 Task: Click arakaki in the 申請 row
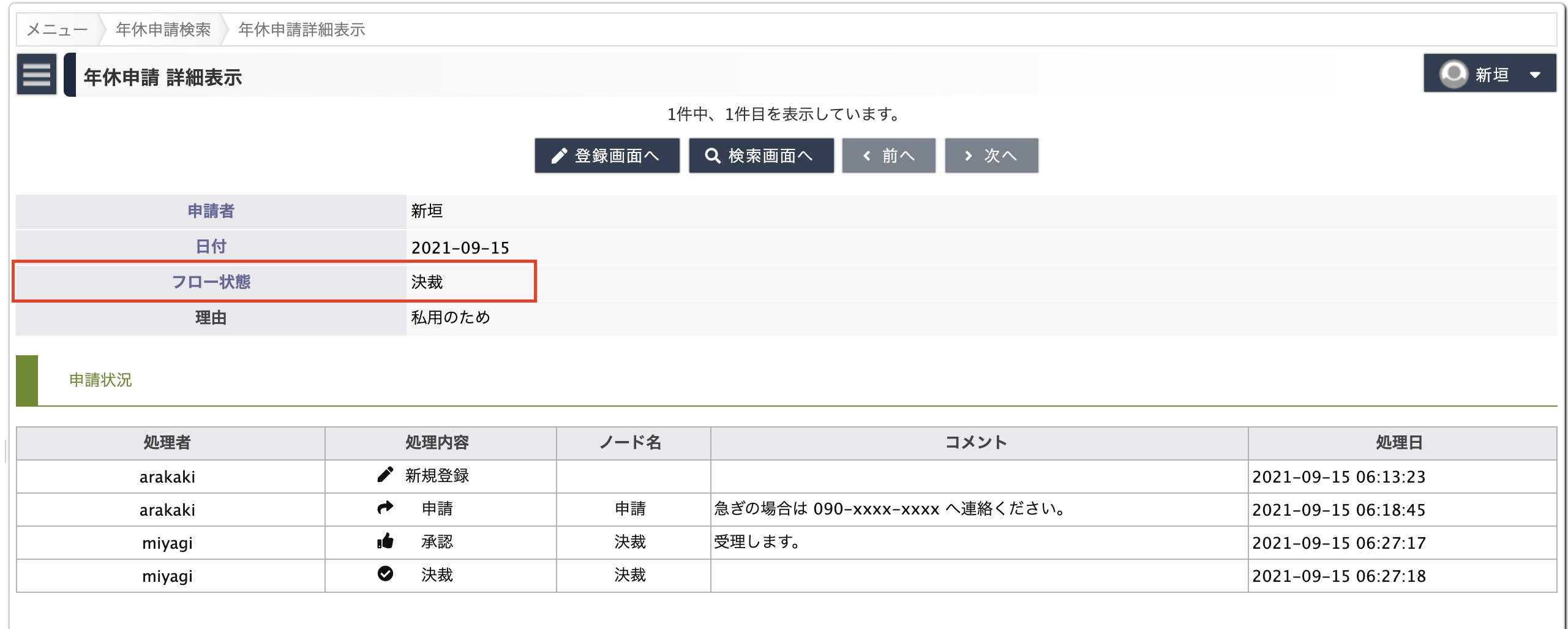[x=167, y=510]
